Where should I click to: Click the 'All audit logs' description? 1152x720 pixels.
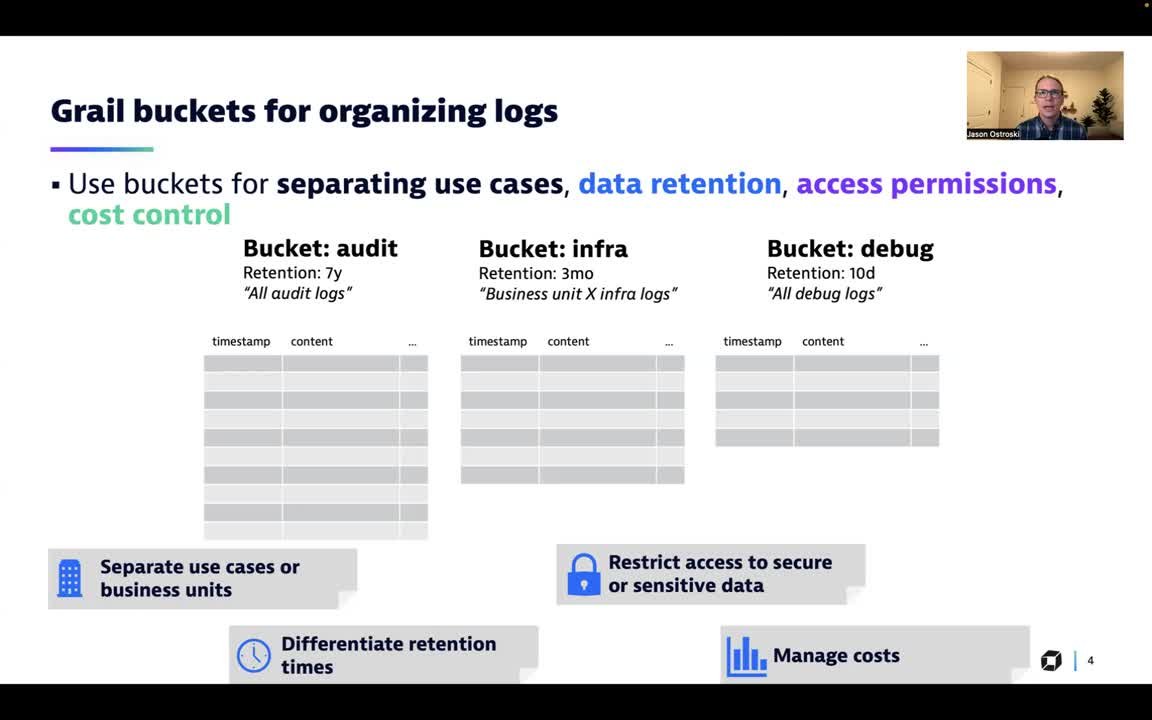pos(298,293)
